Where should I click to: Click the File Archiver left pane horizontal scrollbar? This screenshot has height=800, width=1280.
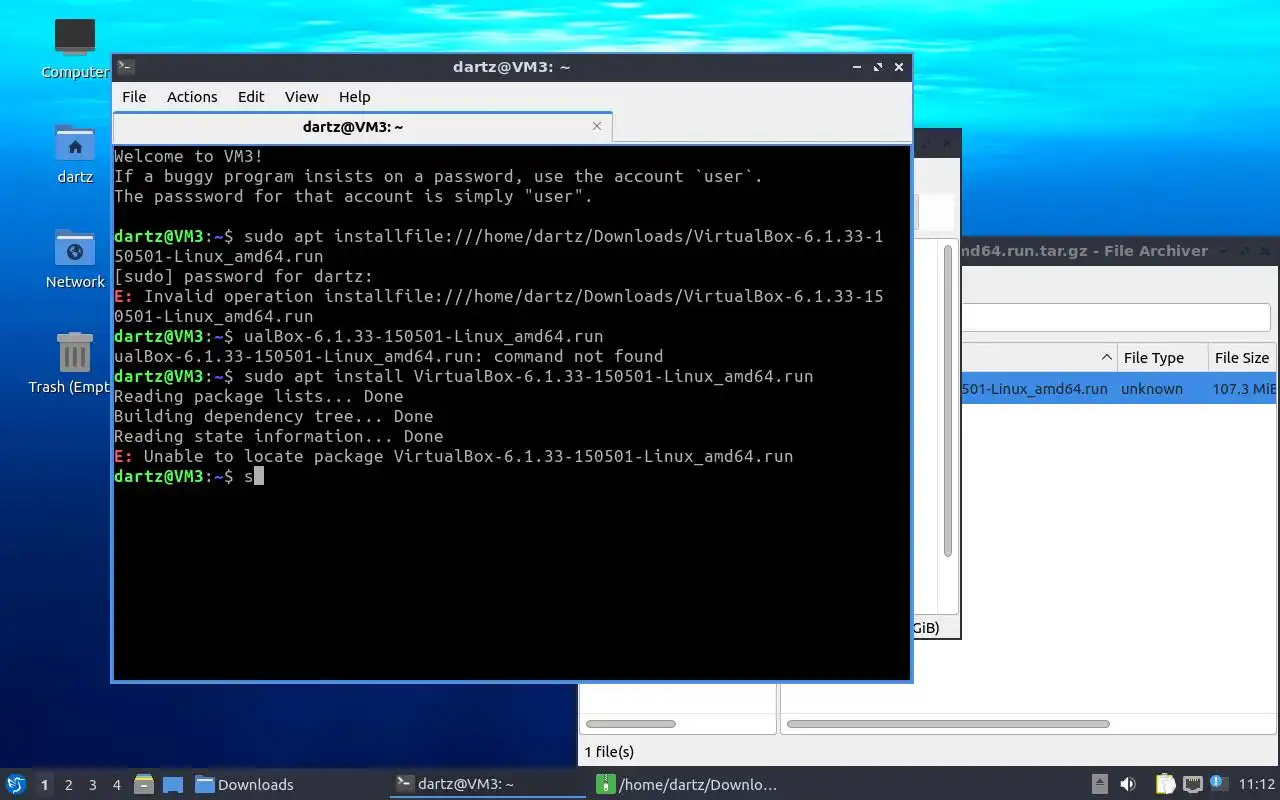click(631, 724)
